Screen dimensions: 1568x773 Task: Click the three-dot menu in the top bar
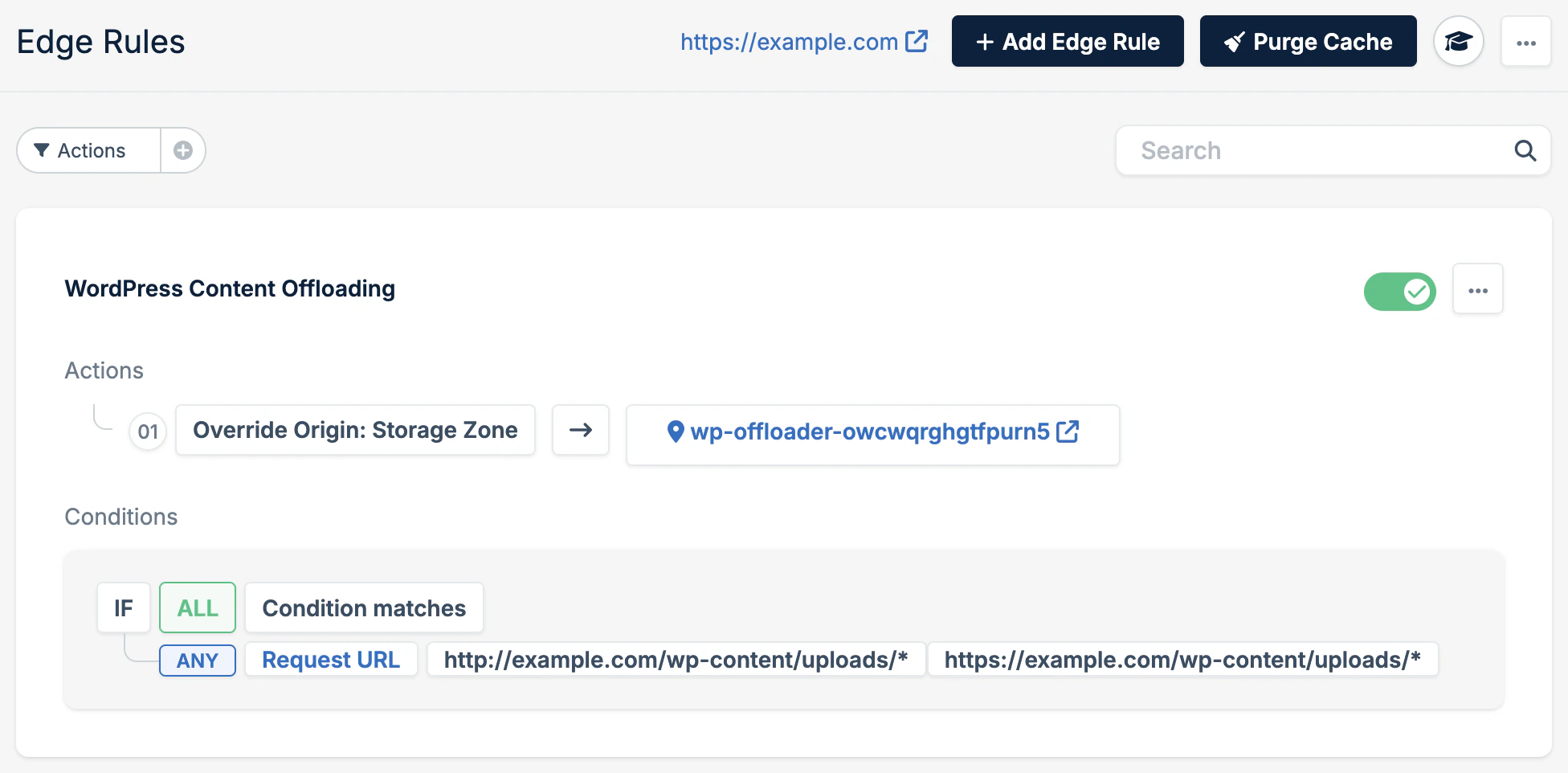point(1525,41)
